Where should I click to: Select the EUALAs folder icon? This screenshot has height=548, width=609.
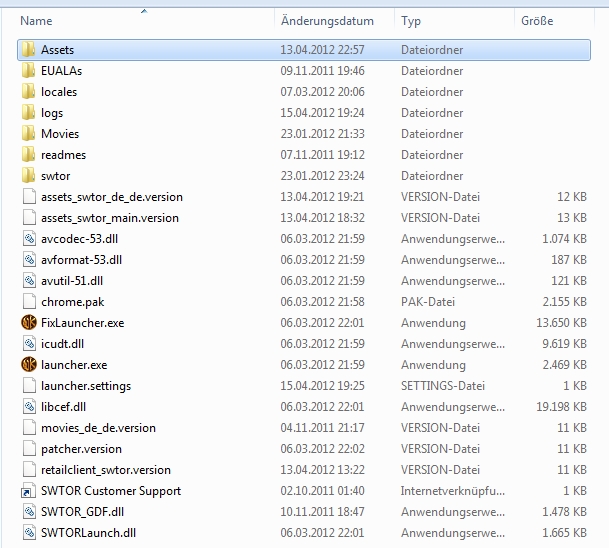tap(28, 71)
